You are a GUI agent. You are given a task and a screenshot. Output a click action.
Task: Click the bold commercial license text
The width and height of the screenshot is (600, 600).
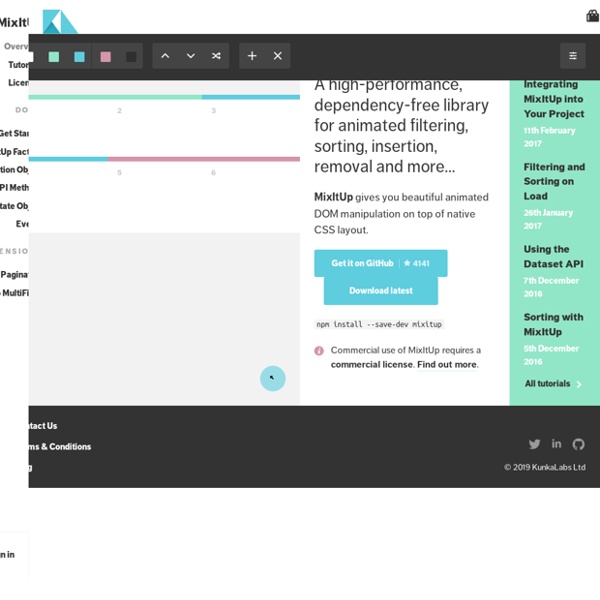coord(372,365)
